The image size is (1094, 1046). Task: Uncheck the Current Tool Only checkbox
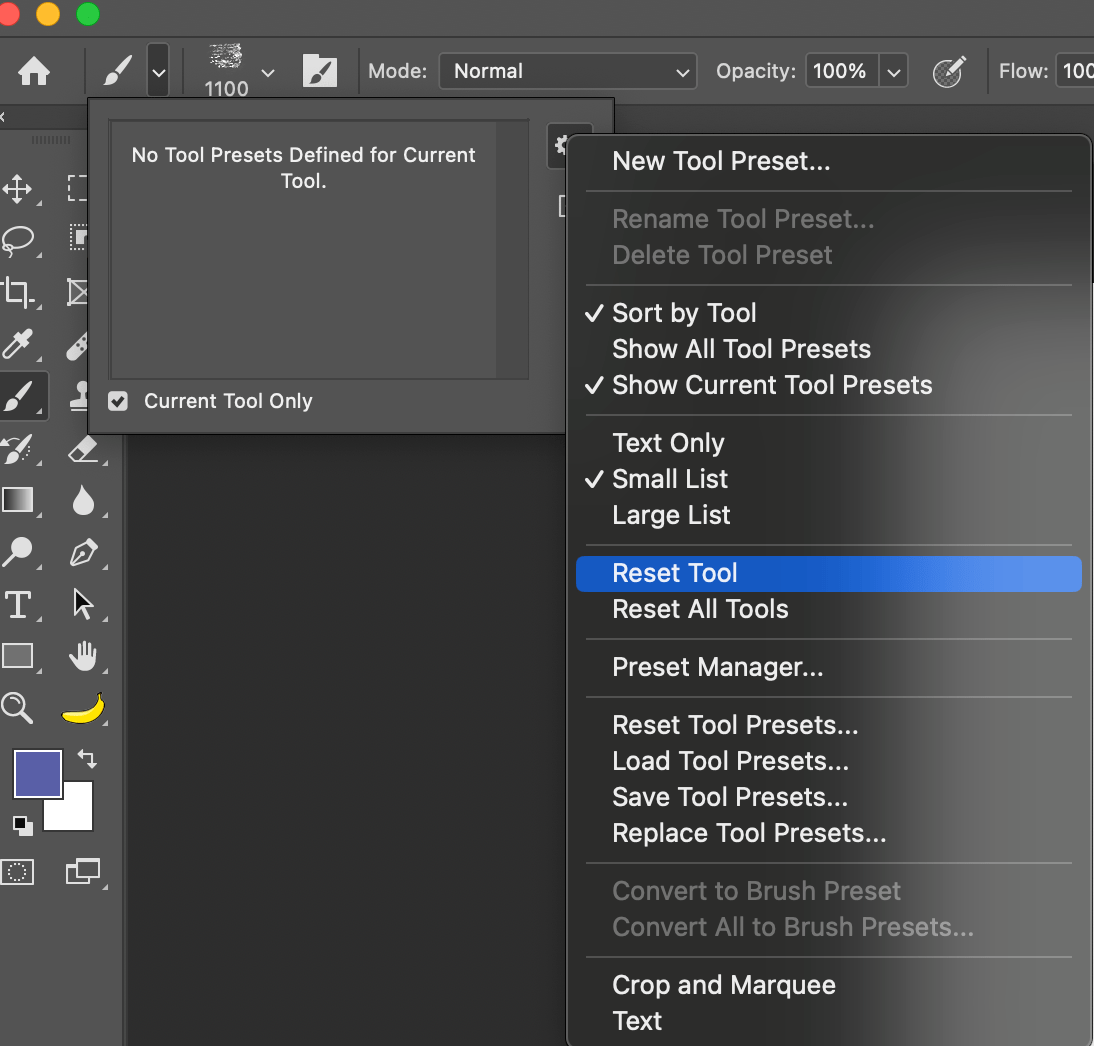click(118, 401)
